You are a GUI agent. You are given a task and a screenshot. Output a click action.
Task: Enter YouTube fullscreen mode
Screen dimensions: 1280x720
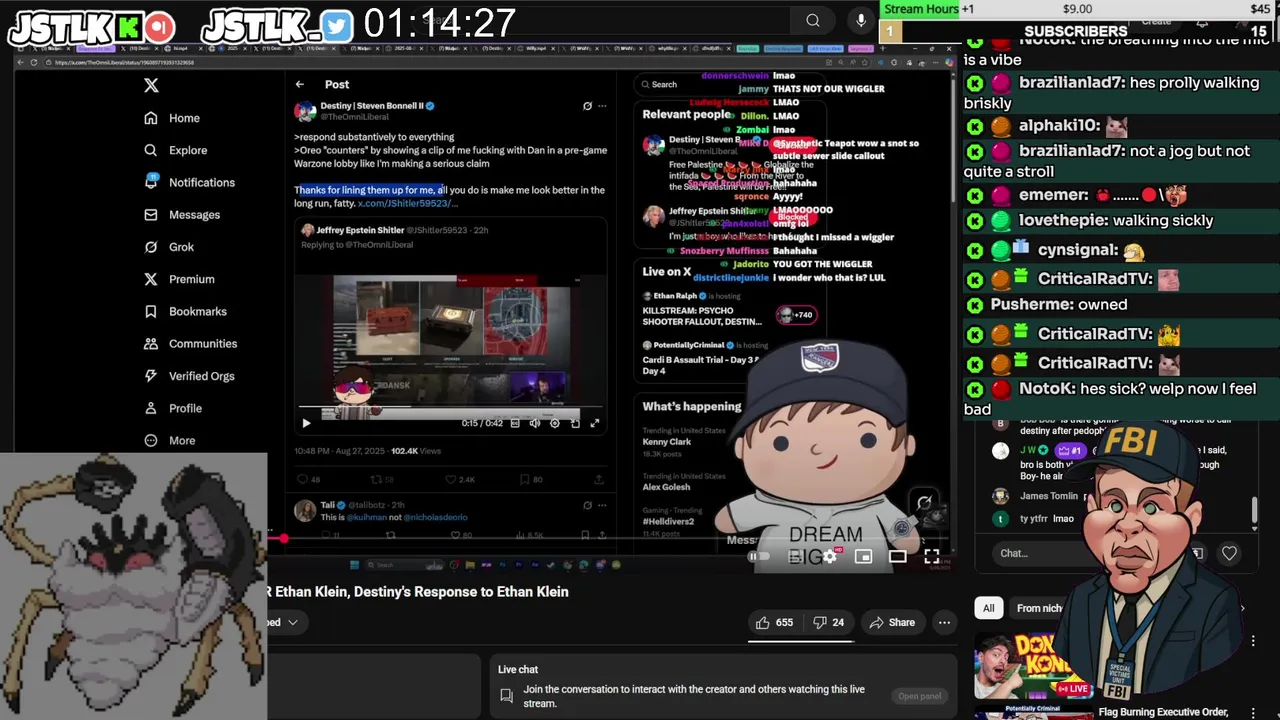pyautogui.click(x=931, y=557)
